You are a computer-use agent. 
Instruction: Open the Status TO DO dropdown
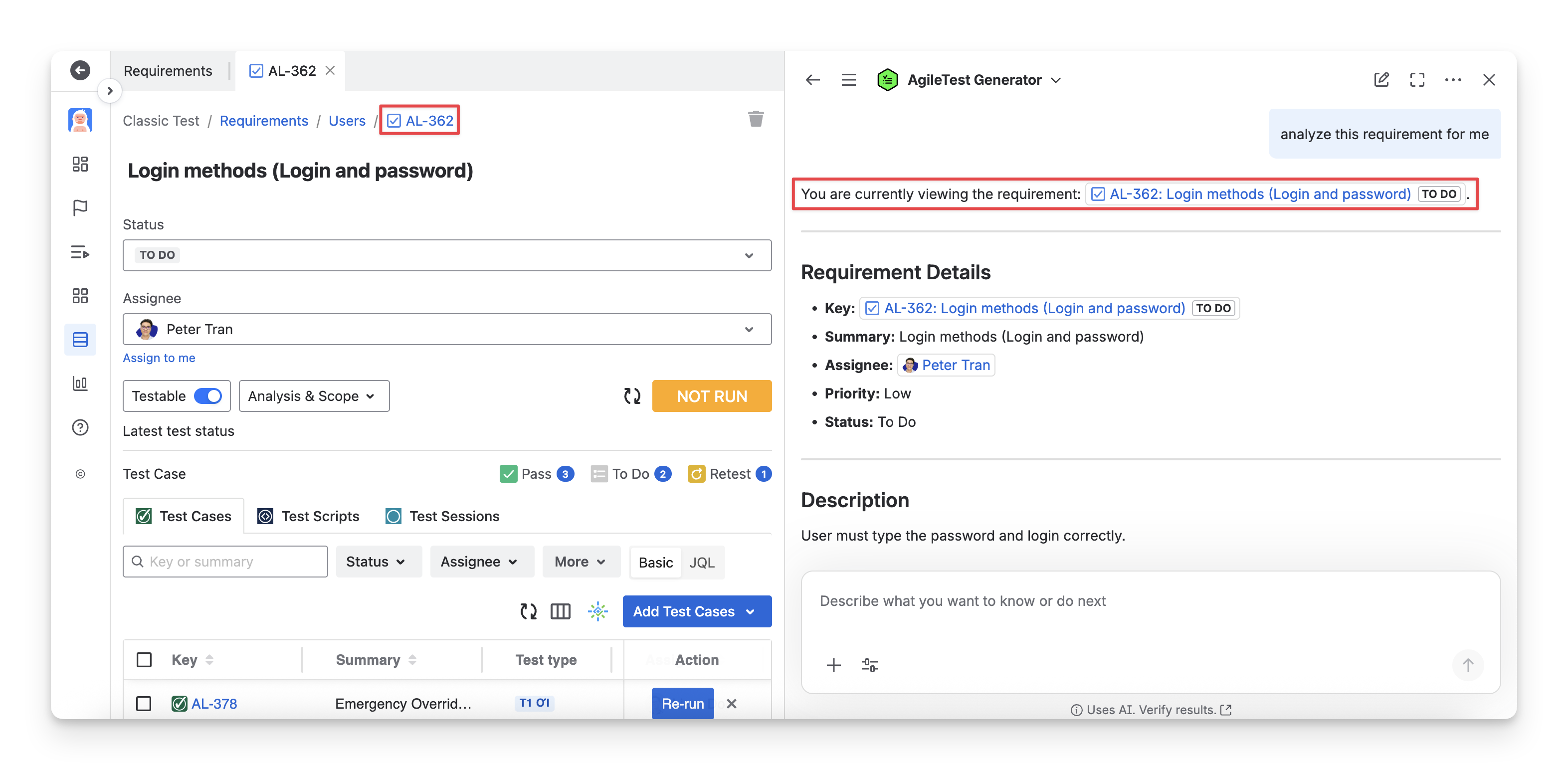tap(447, 255)
